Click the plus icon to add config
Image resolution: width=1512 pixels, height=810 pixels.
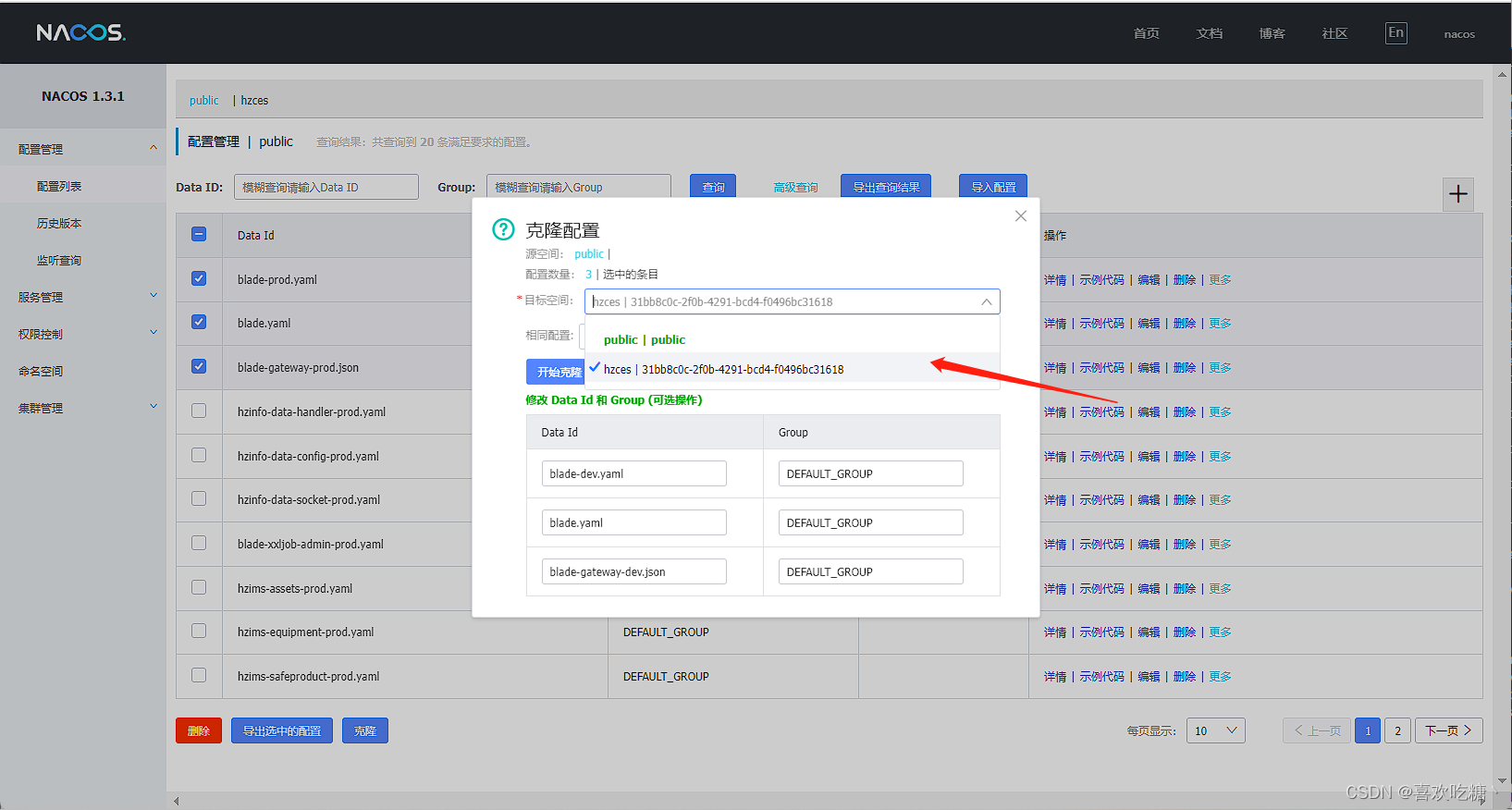(1458, 194)
